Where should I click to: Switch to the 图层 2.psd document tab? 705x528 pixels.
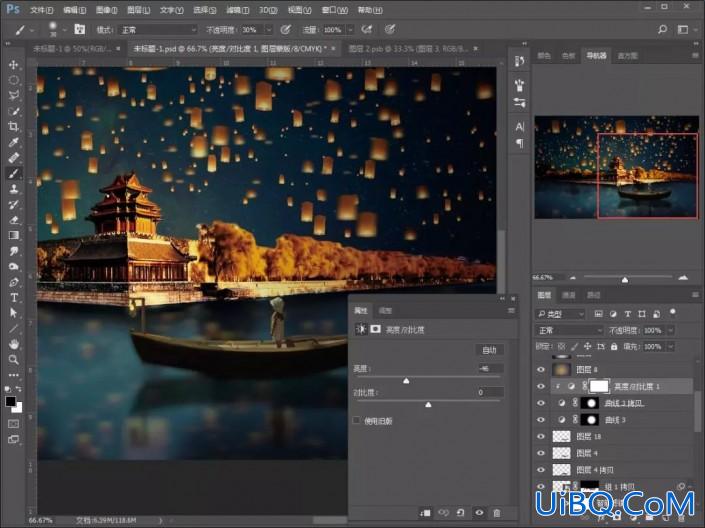pos(408,49)
